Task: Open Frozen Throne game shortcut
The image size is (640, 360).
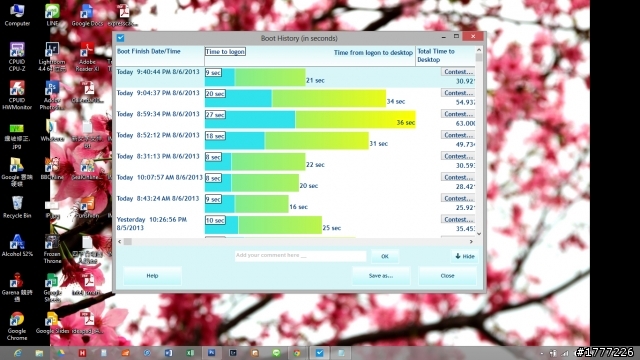Action: pyautogui.click(x=52, y=249)
